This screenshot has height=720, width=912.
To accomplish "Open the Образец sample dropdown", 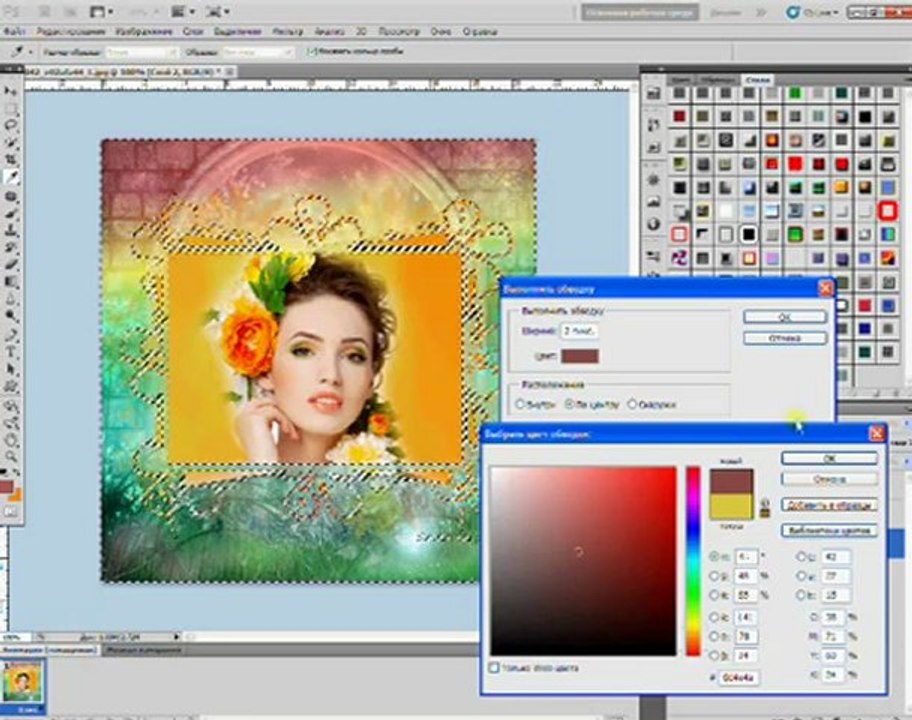I will [x=258, y=52].
